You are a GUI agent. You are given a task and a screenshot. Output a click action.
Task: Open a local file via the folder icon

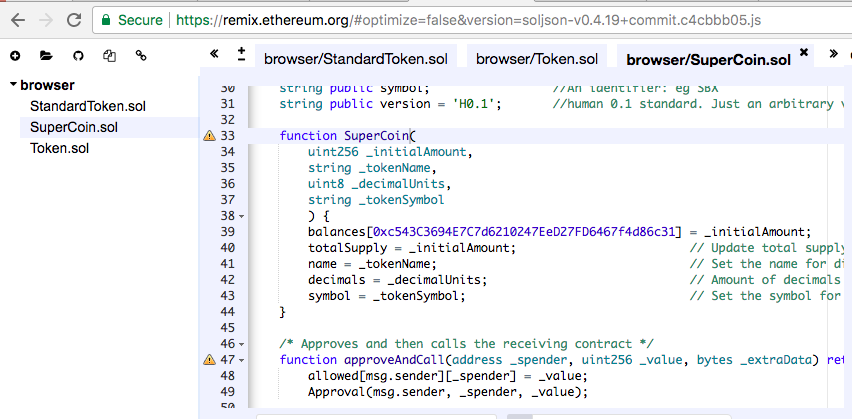pyautogui.click(x=46, y=56)
